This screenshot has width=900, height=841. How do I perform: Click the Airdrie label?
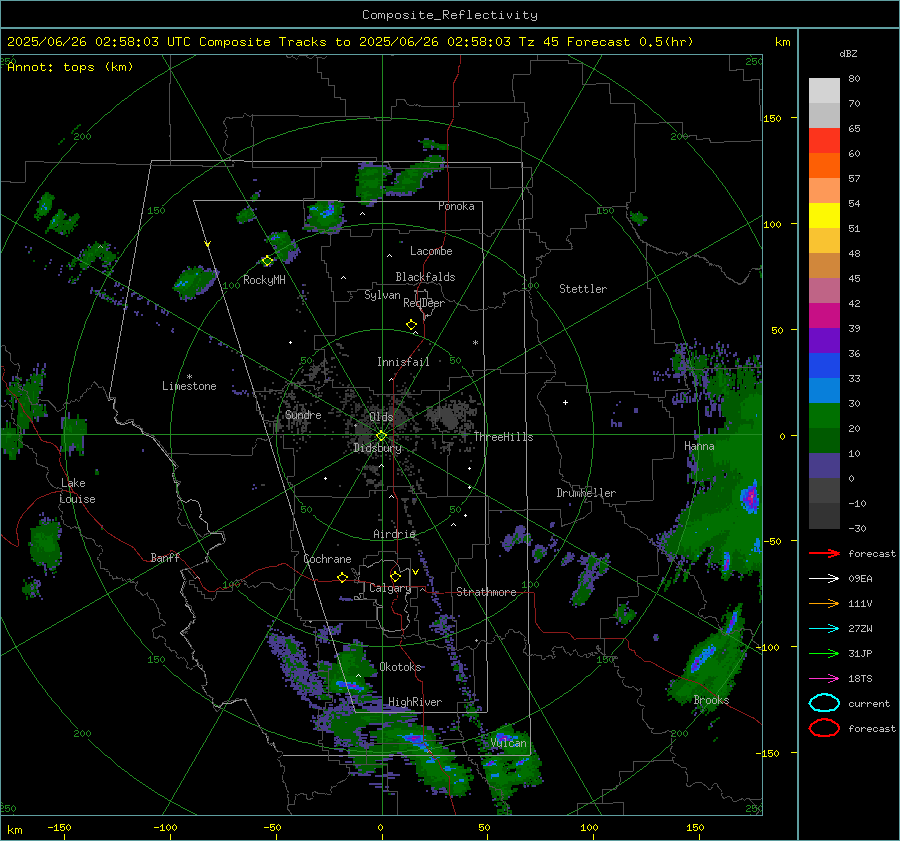(x=394, y=534)
